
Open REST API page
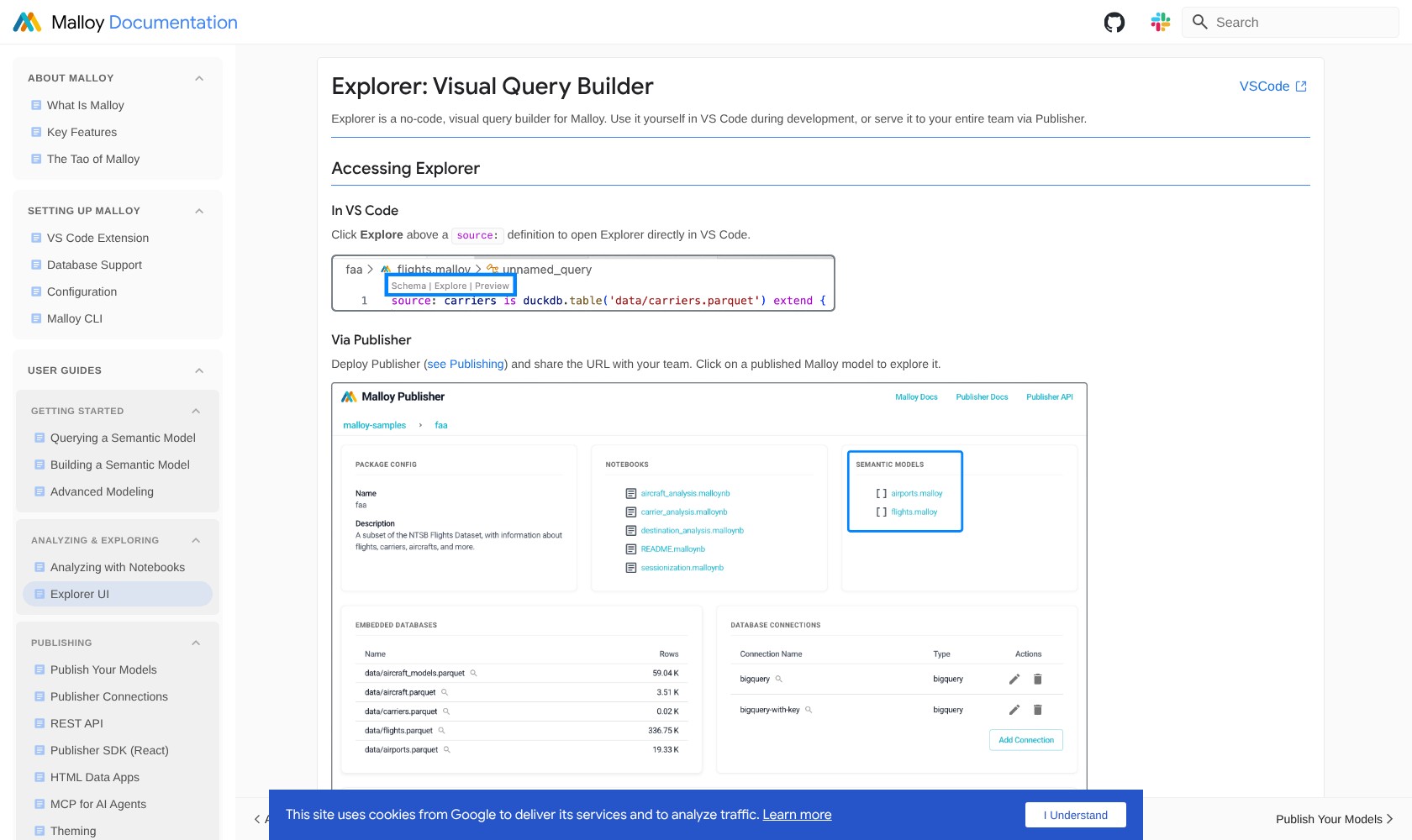pyautogui.click(x=76, y=723)
